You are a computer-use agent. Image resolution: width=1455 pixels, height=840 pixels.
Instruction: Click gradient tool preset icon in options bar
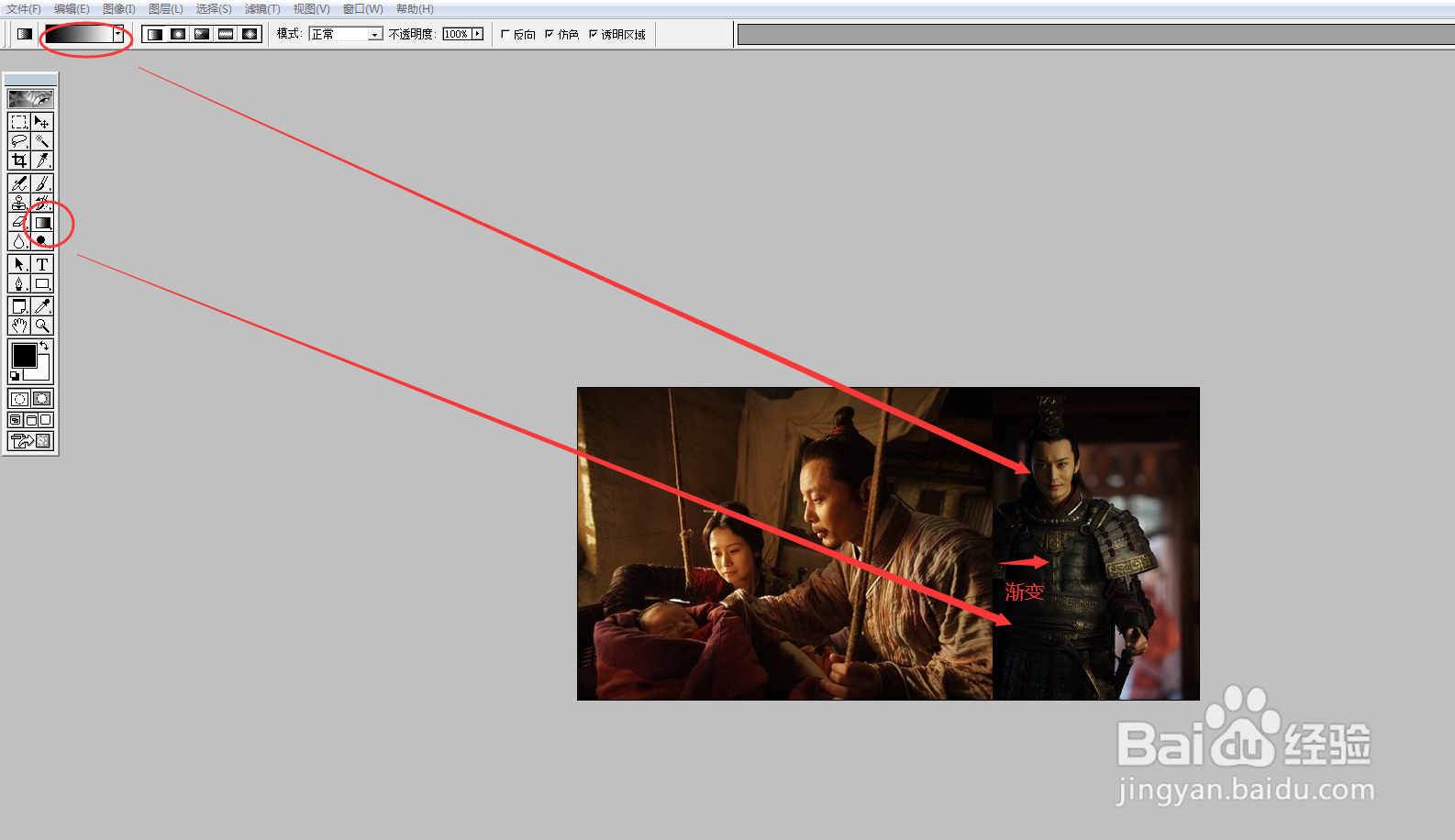[25, 34]
